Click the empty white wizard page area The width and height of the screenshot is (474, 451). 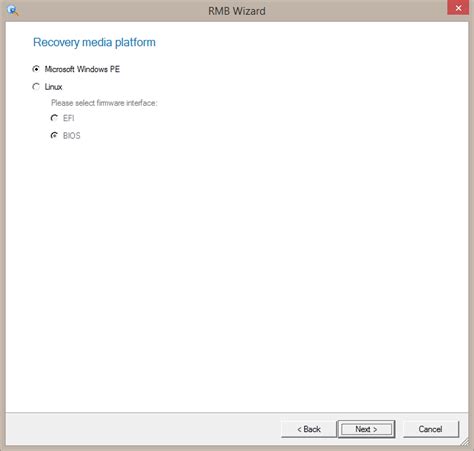pos(237,267)
